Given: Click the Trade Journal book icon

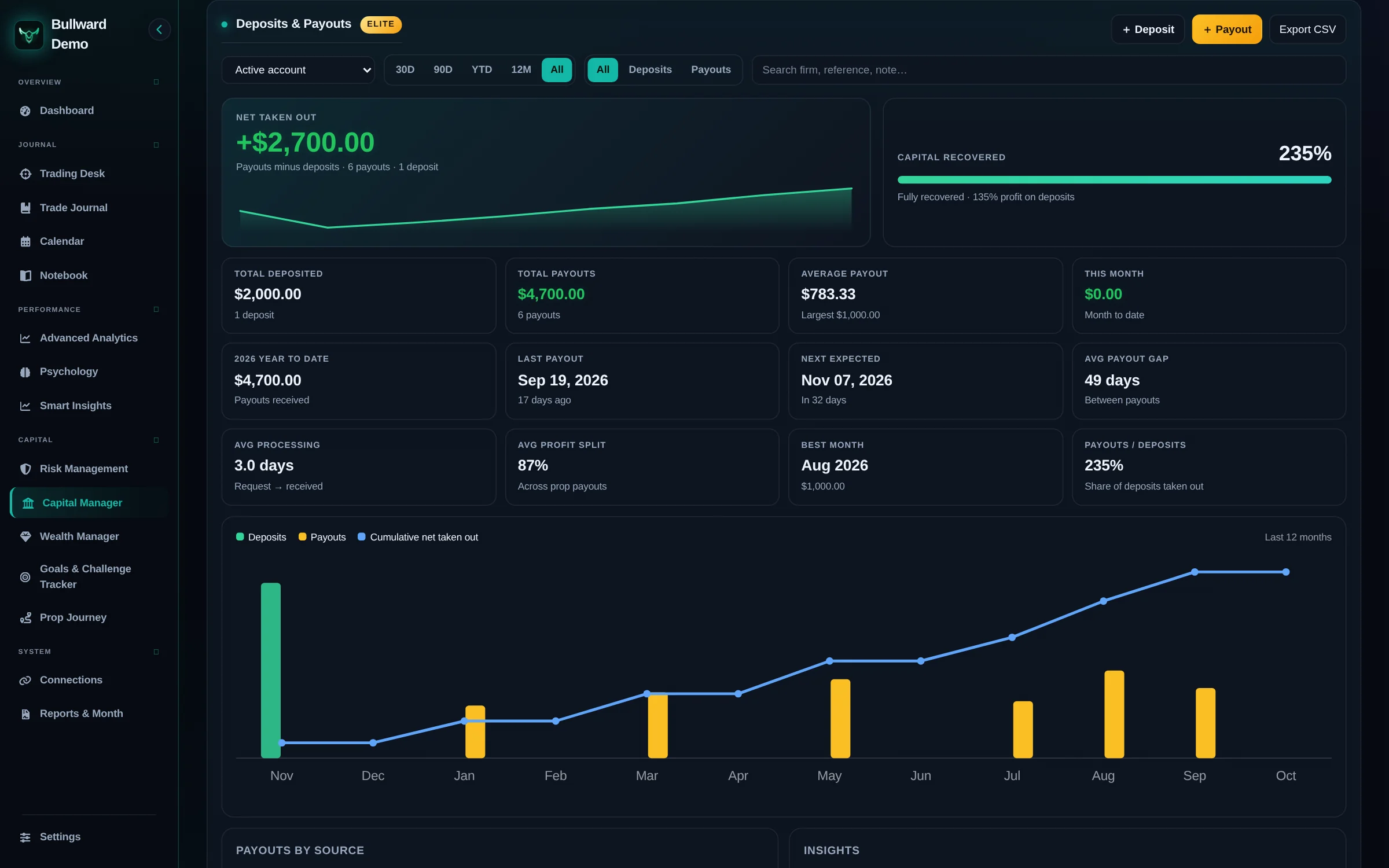Looking at the screenshot, I should 25,208.
